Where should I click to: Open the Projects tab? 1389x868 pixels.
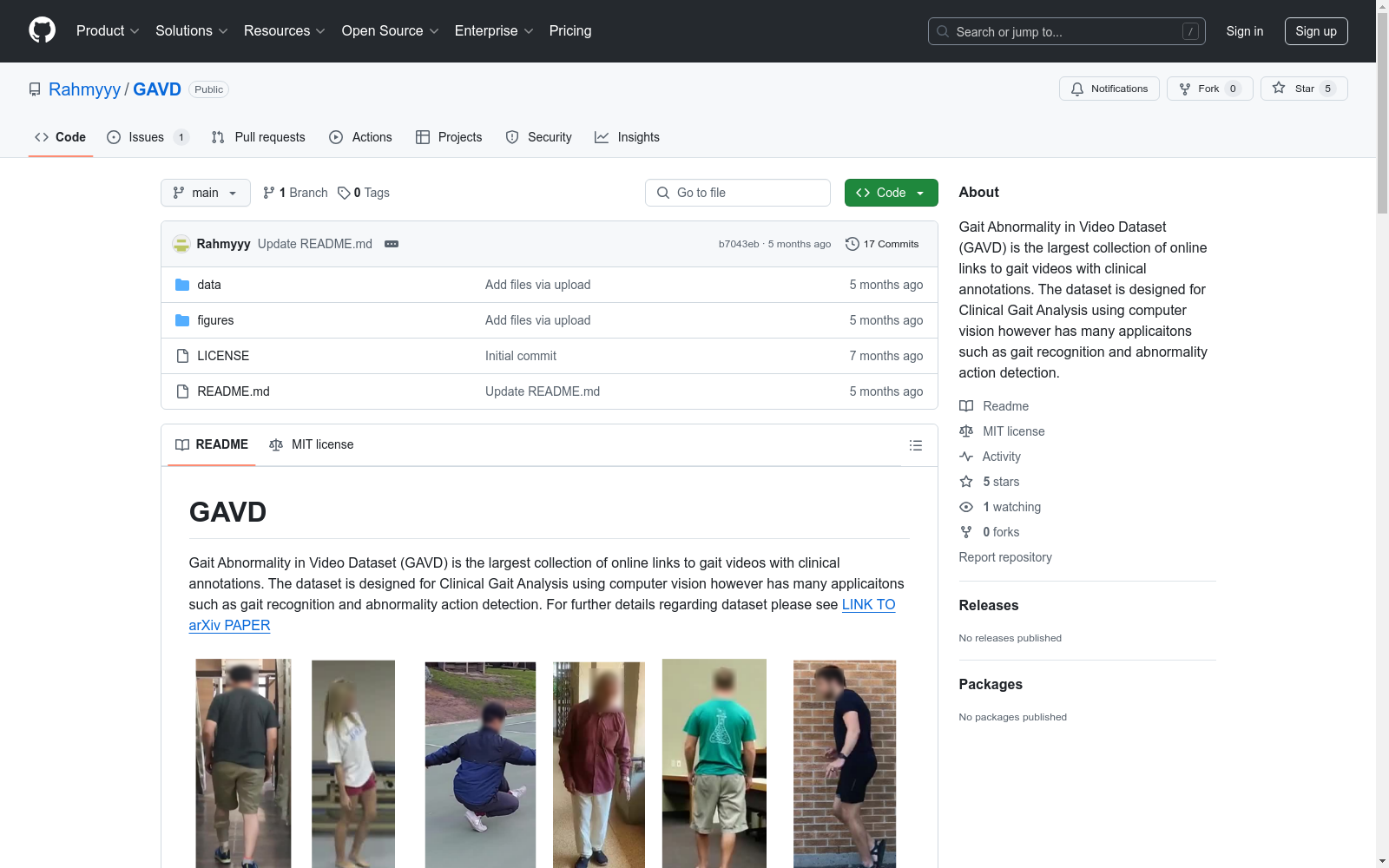[449, 137]
